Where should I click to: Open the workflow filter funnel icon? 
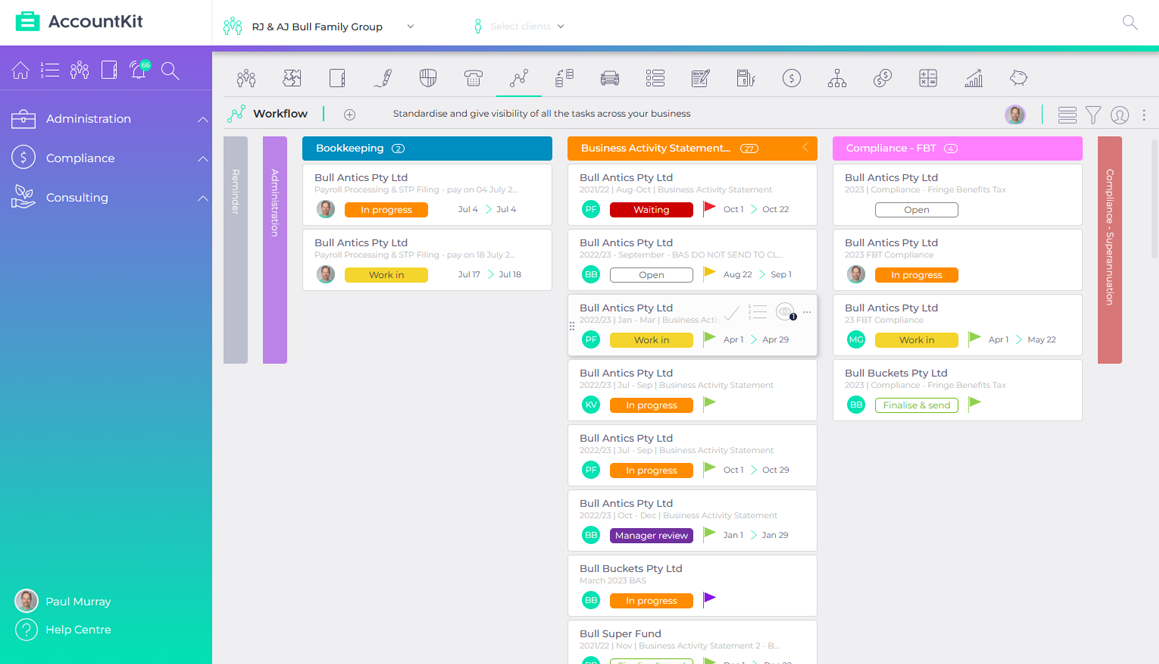(x=1093, y=115)
